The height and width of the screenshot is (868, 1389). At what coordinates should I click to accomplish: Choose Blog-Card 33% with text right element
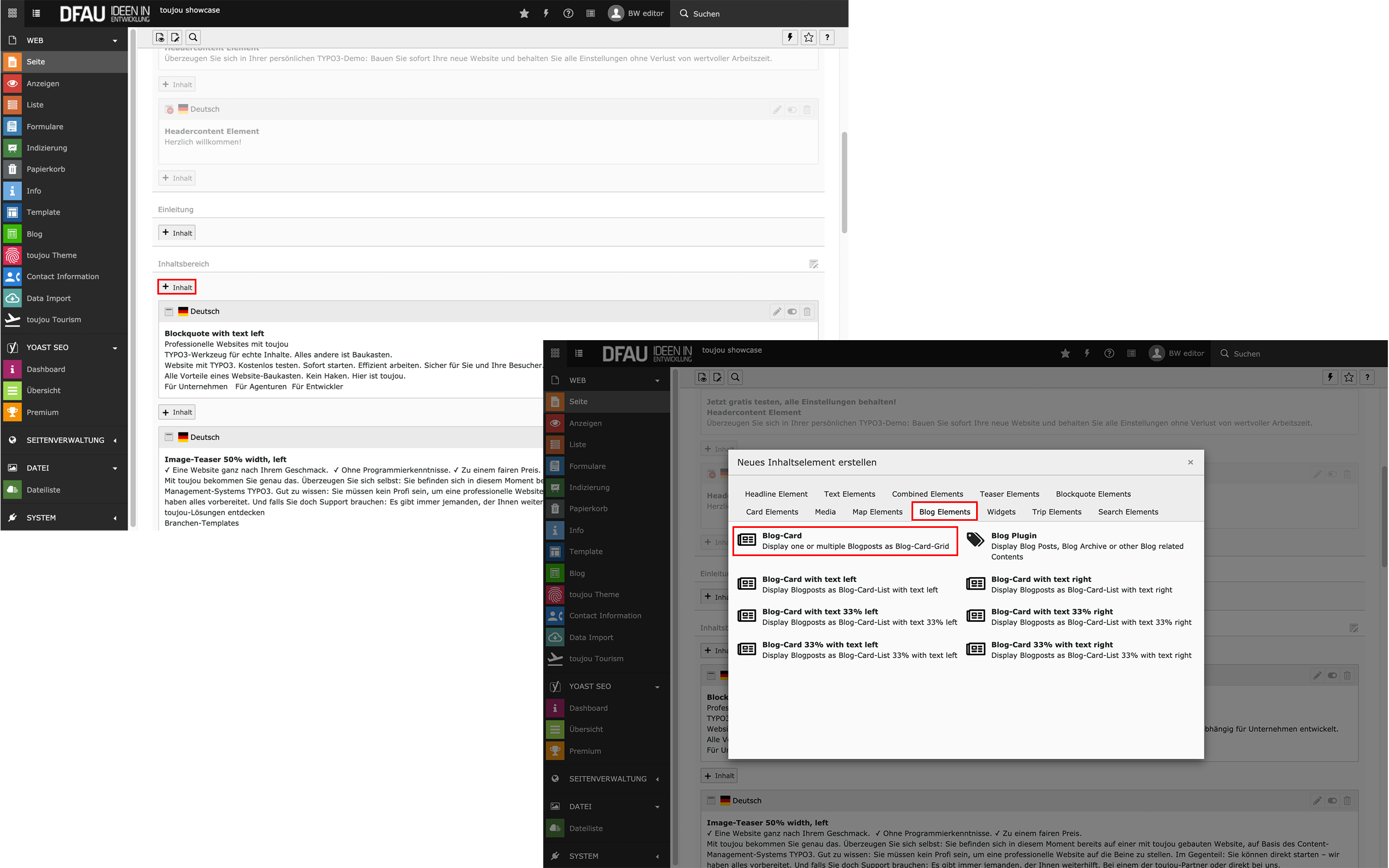point(1079,649)
